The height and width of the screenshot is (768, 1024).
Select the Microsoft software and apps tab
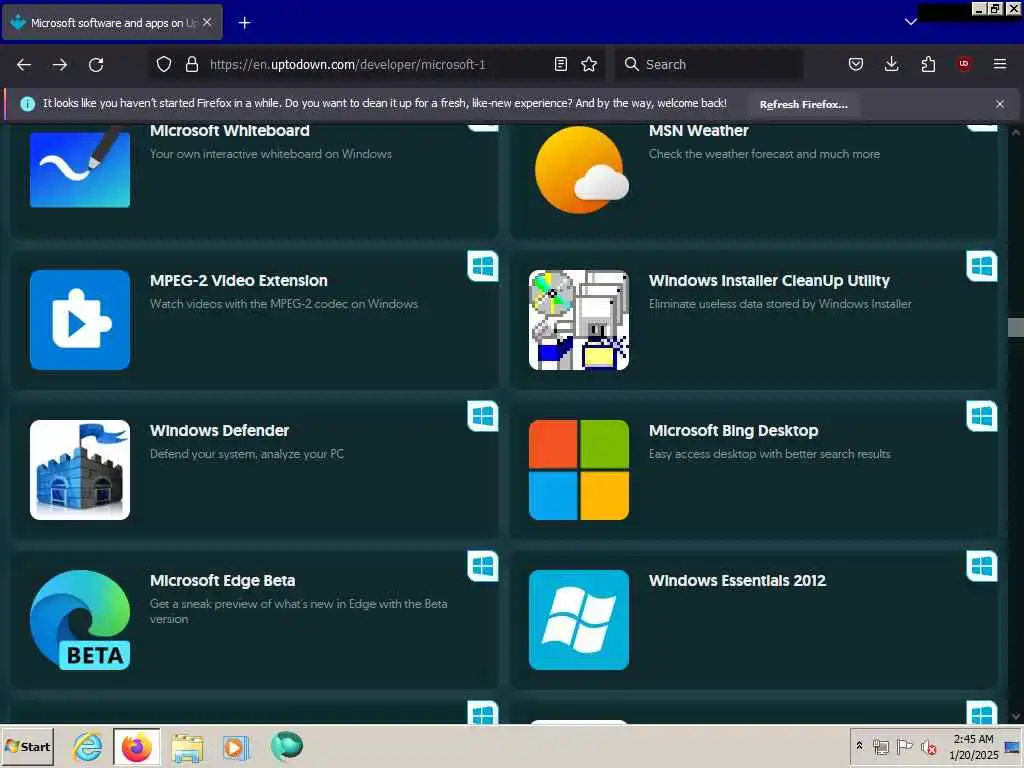(x=112, y=22)
